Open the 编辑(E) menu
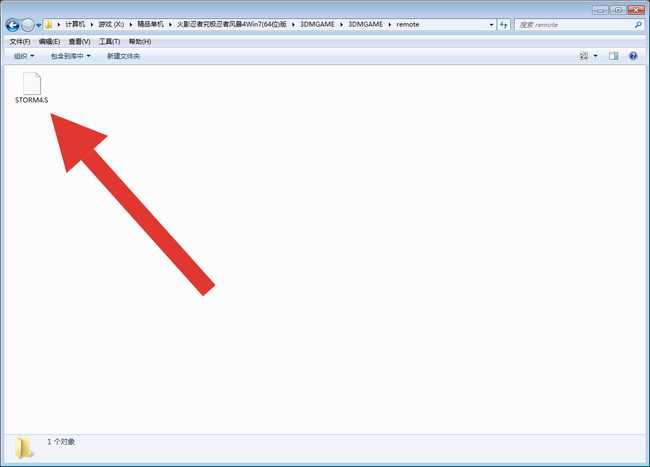 [49, 42]
